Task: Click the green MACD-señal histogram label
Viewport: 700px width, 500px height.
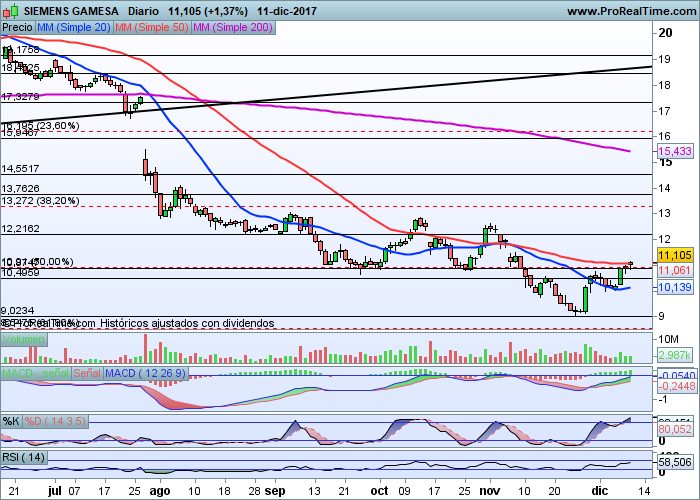Action: coord(34,373)
